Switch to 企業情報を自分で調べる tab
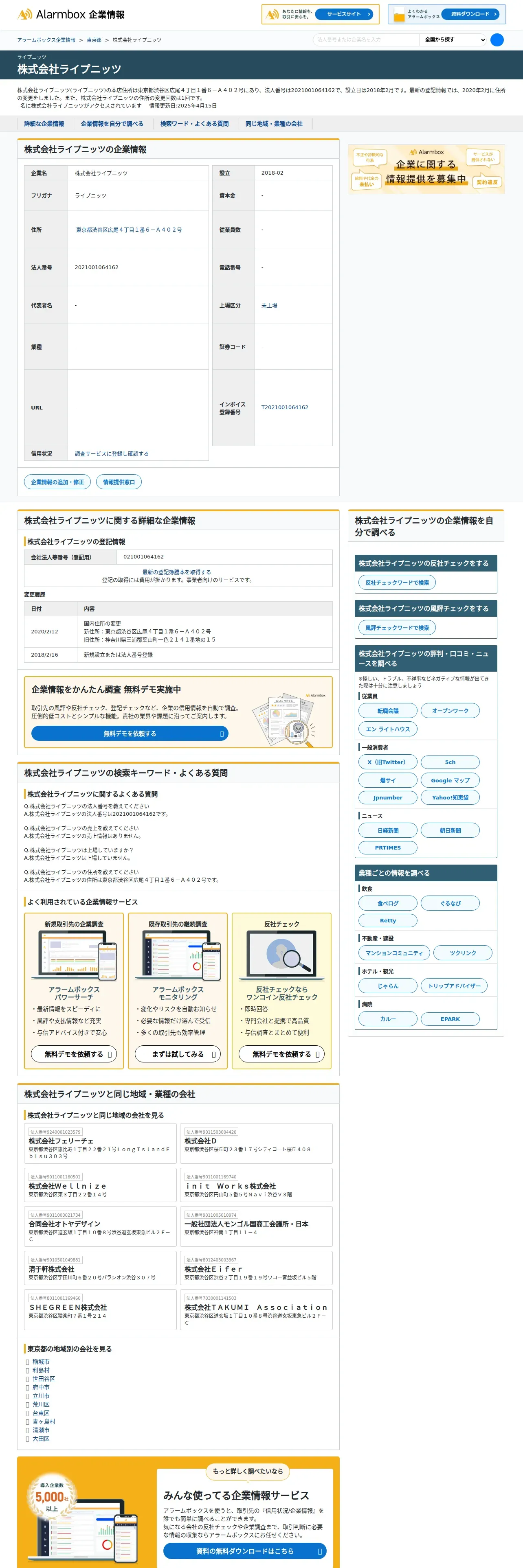523x1568 pixels. click(112, 124)
